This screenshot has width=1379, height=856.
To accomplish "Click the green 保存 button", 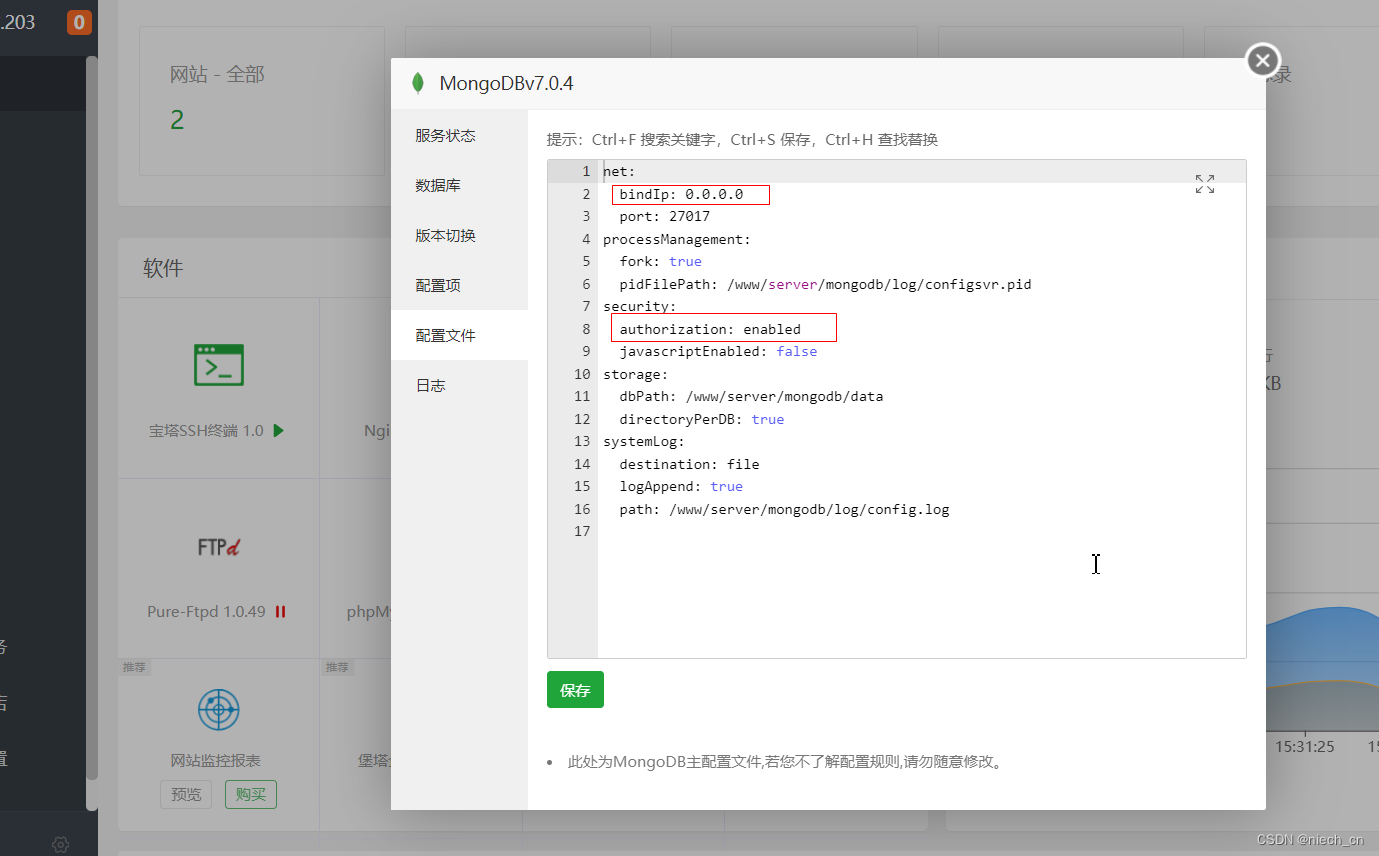I will pyautogui.click(x=575, y=690).
